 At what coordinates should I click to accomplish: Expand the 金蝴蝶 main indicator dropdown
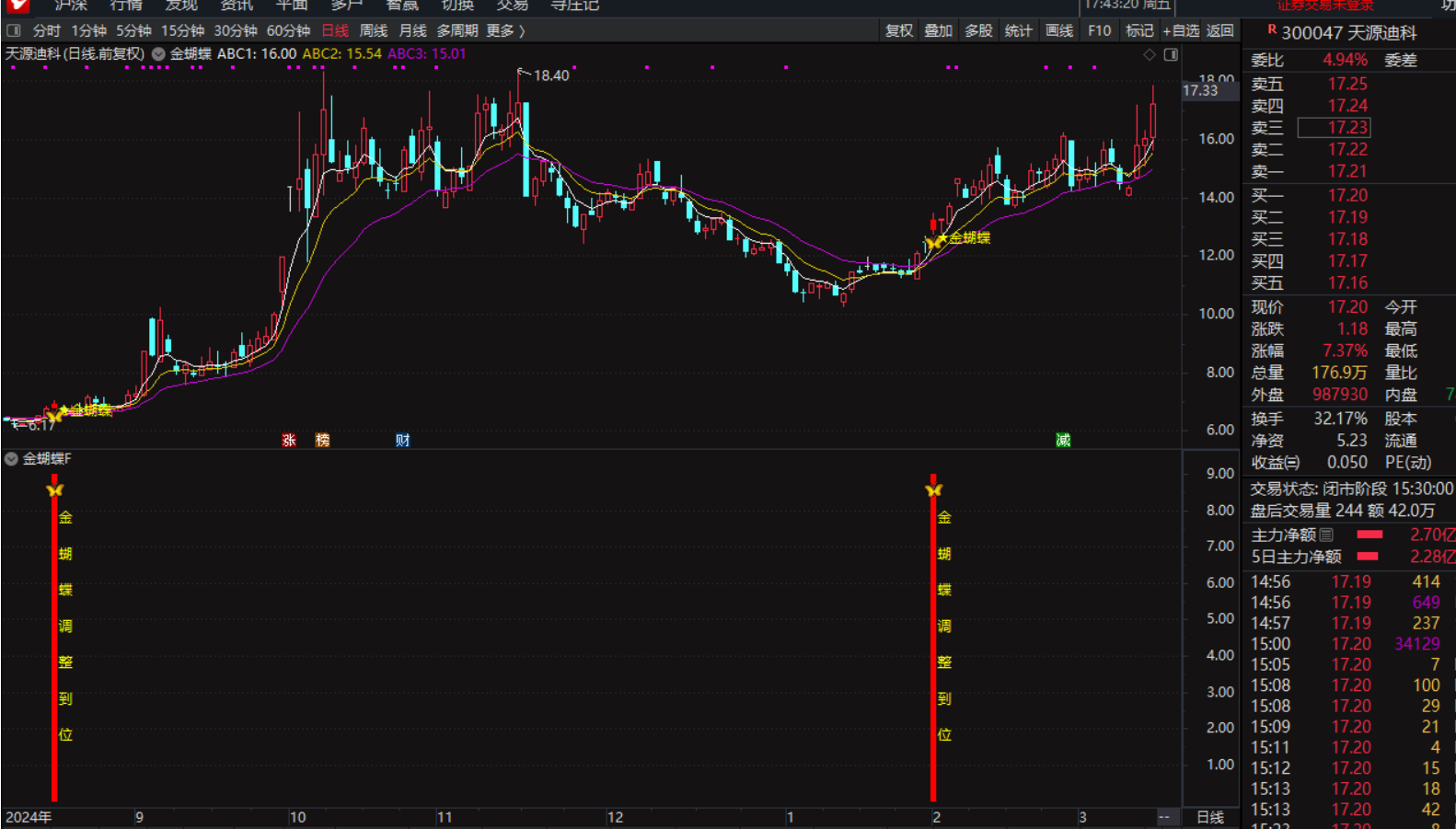(158, 54)
